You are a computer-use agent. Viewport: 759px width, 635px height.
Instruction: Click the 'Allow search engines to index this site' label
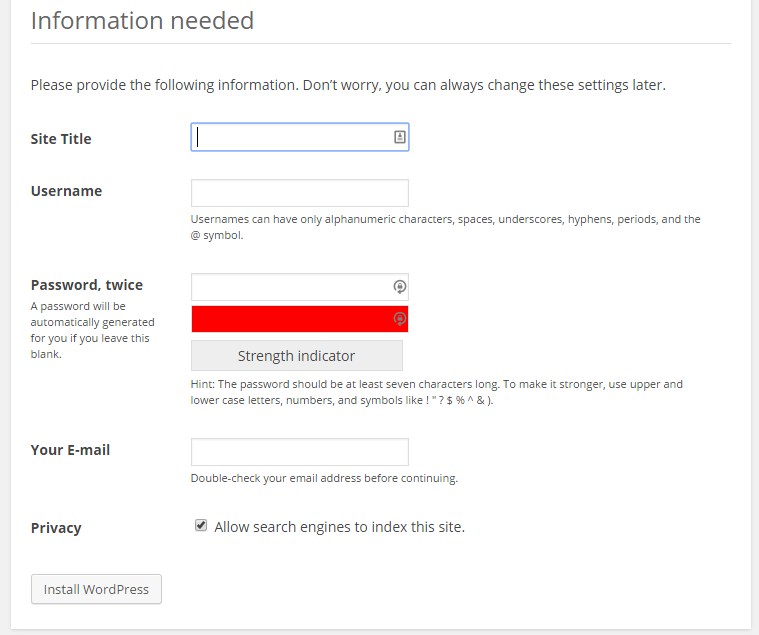(x=339, y=527)
